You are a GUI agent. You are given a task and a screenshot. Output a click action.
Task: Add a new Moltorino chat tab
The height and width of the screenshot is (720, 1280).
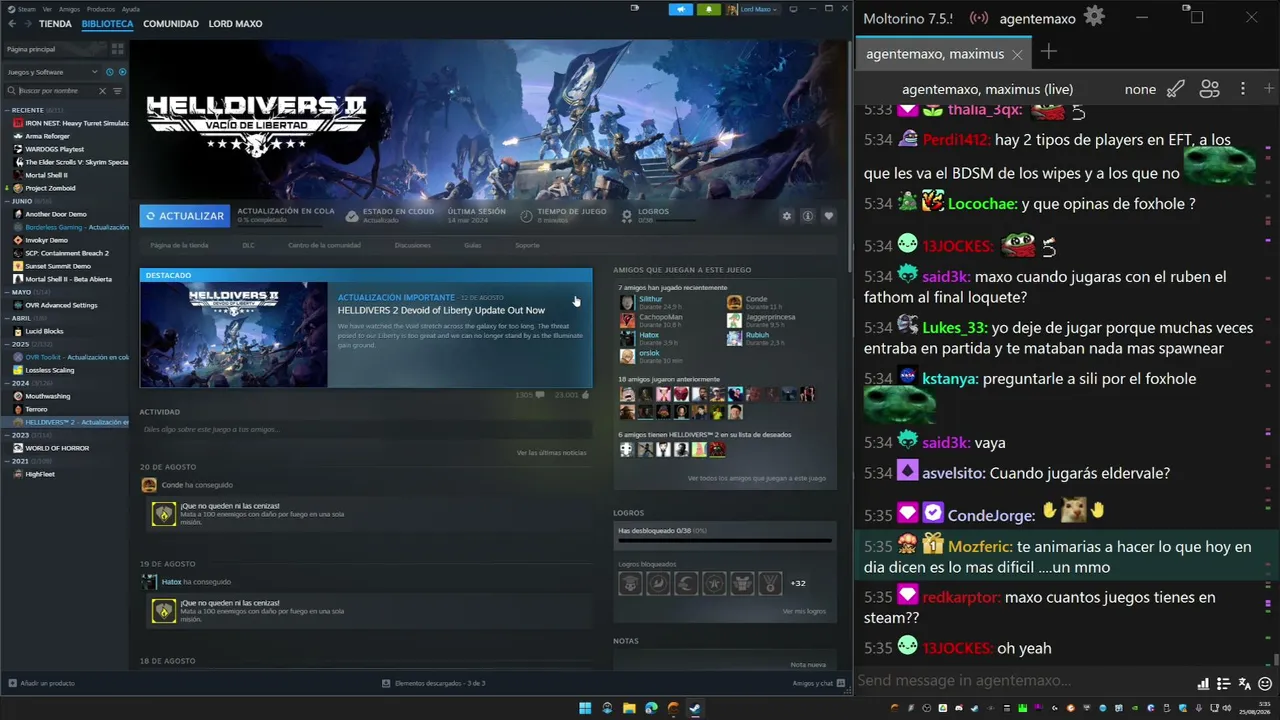point(1048,52)
